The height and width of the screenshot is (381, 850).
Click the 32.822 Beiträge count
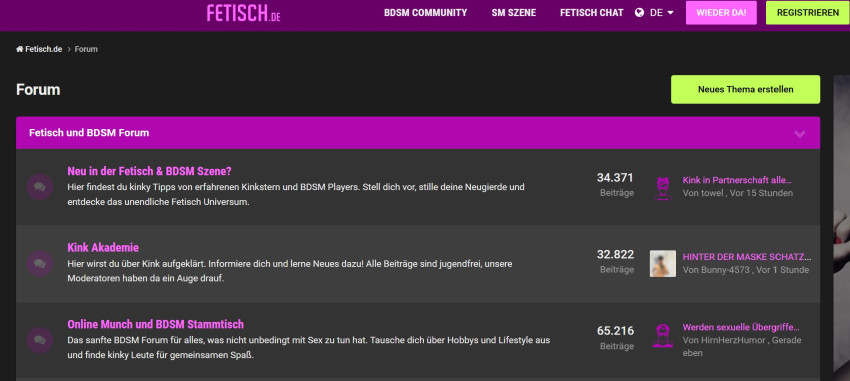pyautogui.click(x=615, y=261)
